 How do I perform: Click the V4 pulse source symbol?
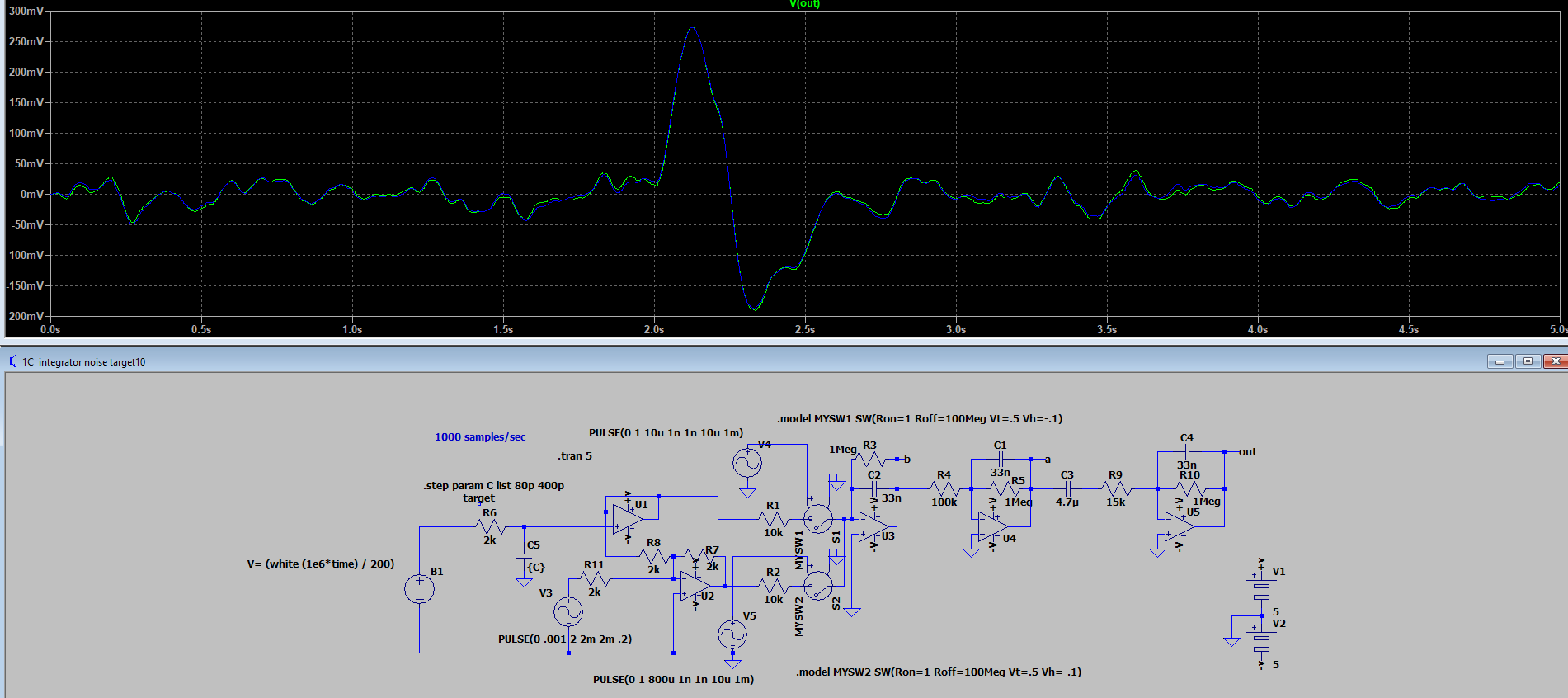(x=747, y=463)
